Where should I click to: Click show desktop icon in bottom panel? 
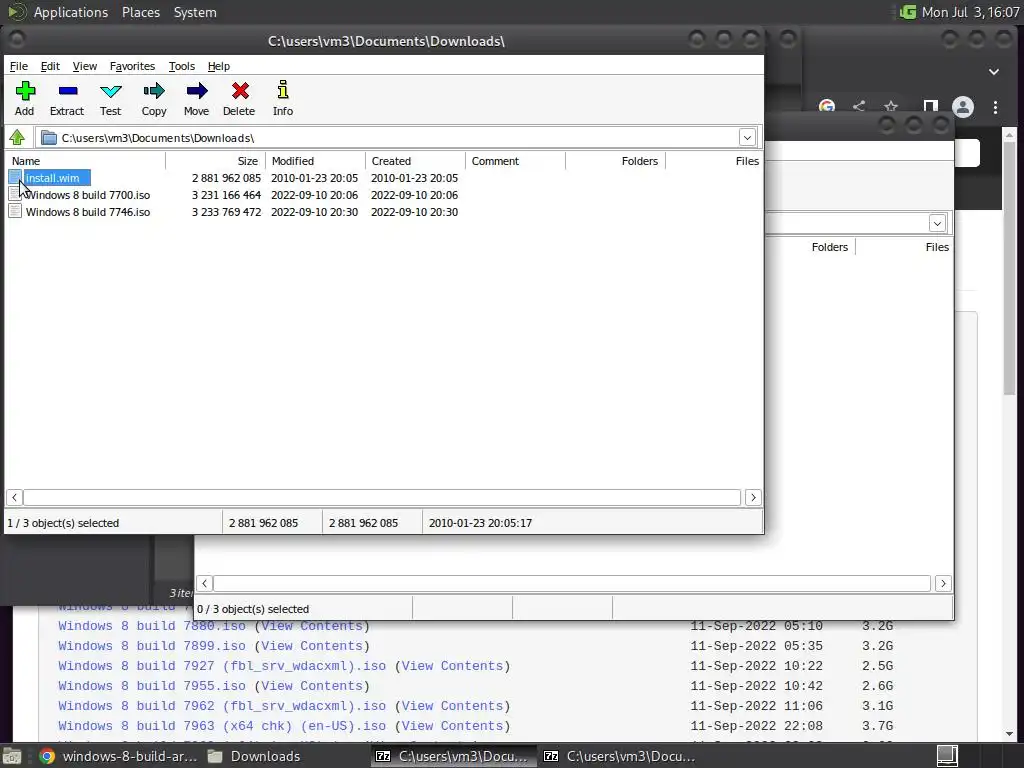click(12, 756)
